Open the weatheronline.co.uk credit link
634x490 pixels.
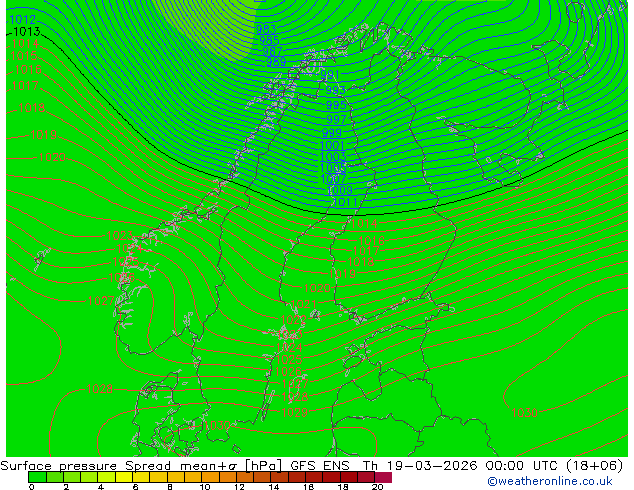coord(550,481)
